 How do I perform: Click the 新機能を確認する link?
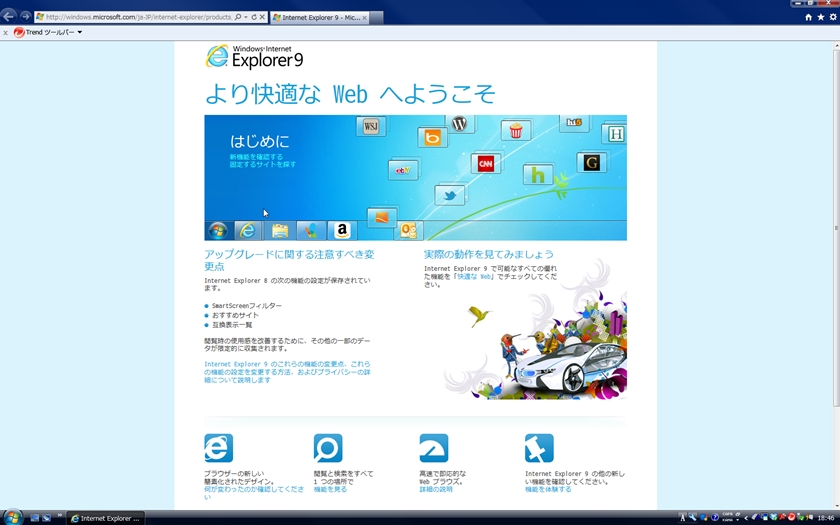pyautogui.click(x=256, y=157)
